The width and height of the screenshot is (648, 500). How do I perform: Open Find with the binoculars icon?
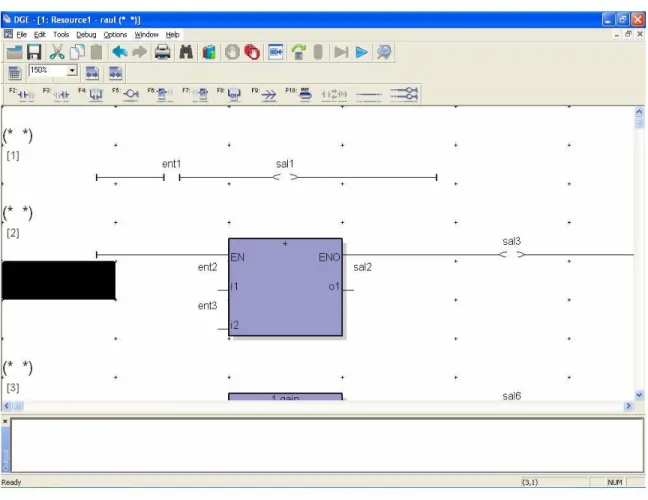[x=186, y=52]
